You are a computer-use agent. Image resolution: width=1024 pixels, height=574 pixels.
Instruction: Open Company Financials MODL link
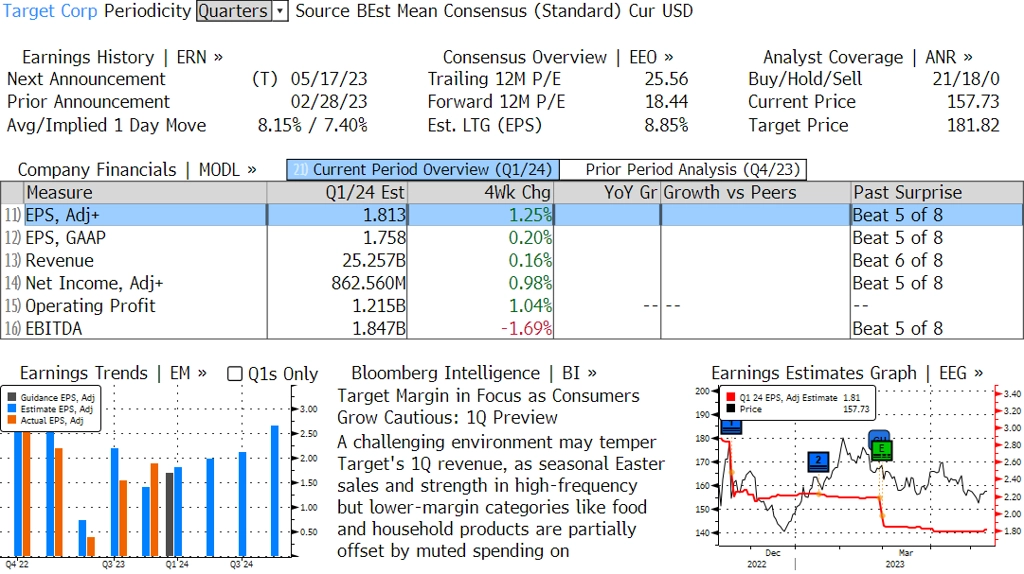tap(136, 170)
